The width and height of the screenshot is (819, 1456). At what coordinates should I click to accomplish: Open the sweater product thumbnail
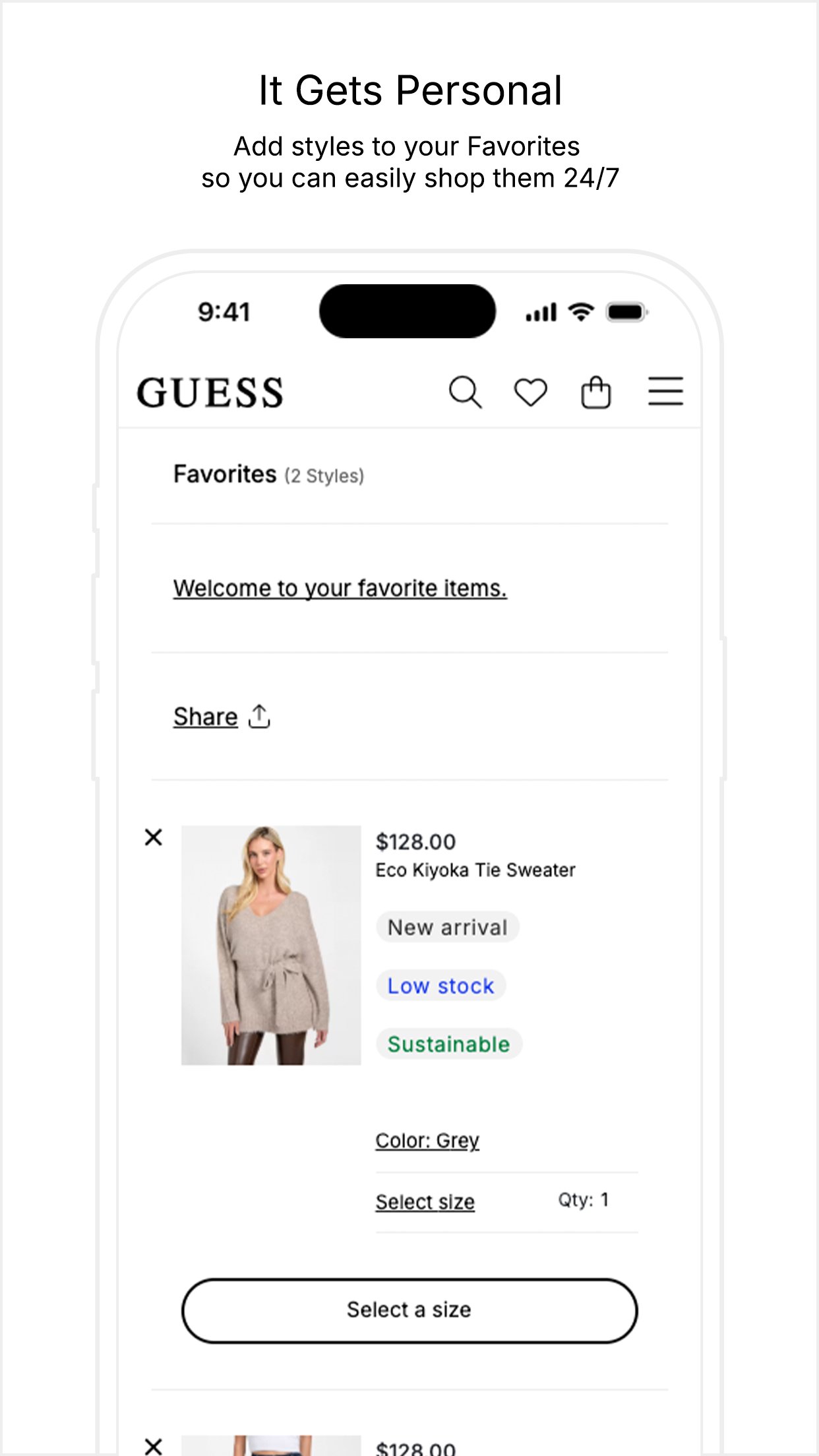[271, 945]
